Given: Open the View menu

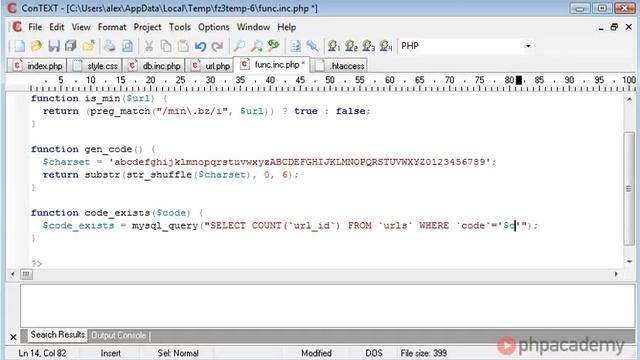Looking at the screenshot, I should click(81, 27).
